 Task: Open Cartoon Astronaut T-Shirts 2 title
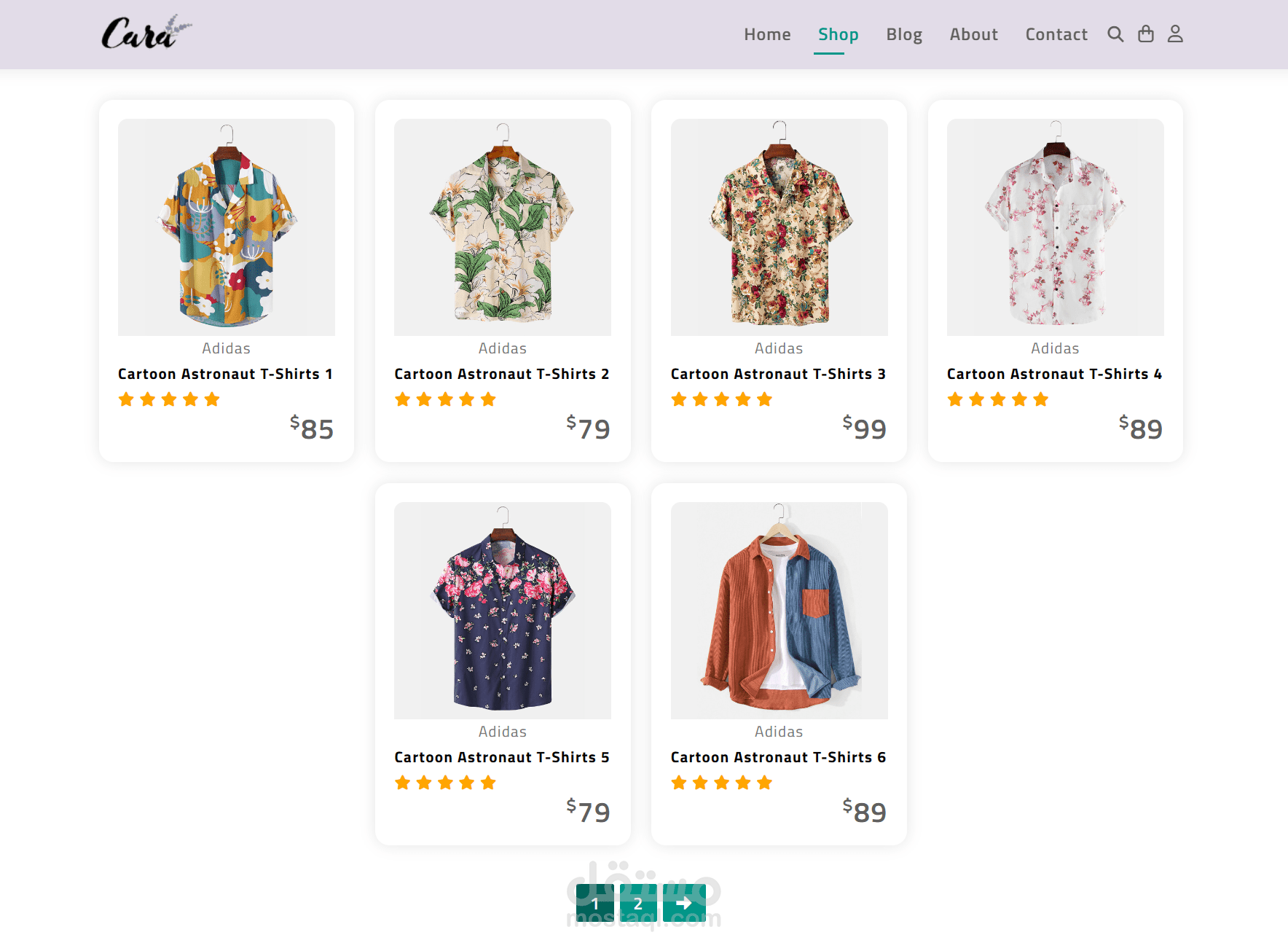[502, 374]
